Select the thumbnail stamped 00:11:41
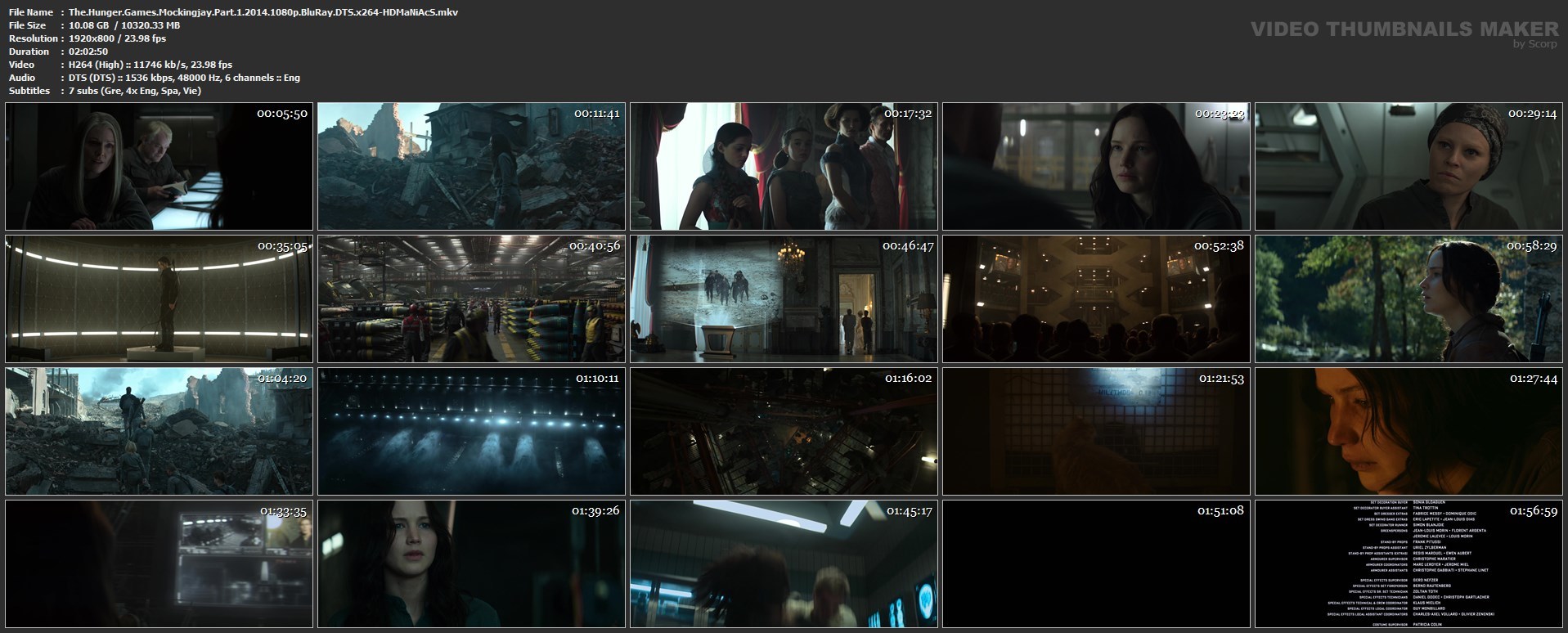 pyautogui.click(x=471, y=166)
